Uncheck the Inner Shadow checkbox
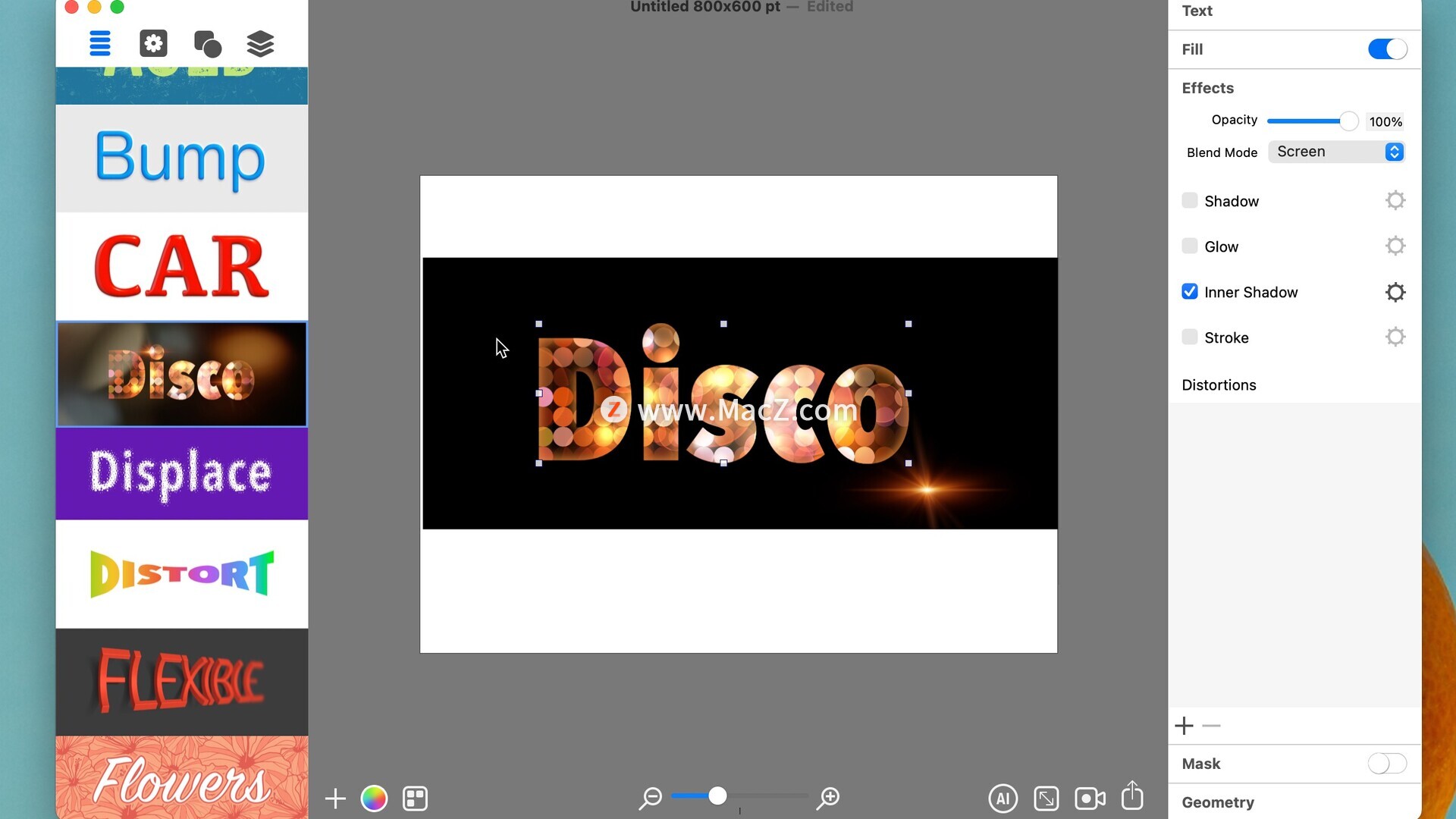The width and height of the screenshot is (1456, 819). click(1190, 292)
